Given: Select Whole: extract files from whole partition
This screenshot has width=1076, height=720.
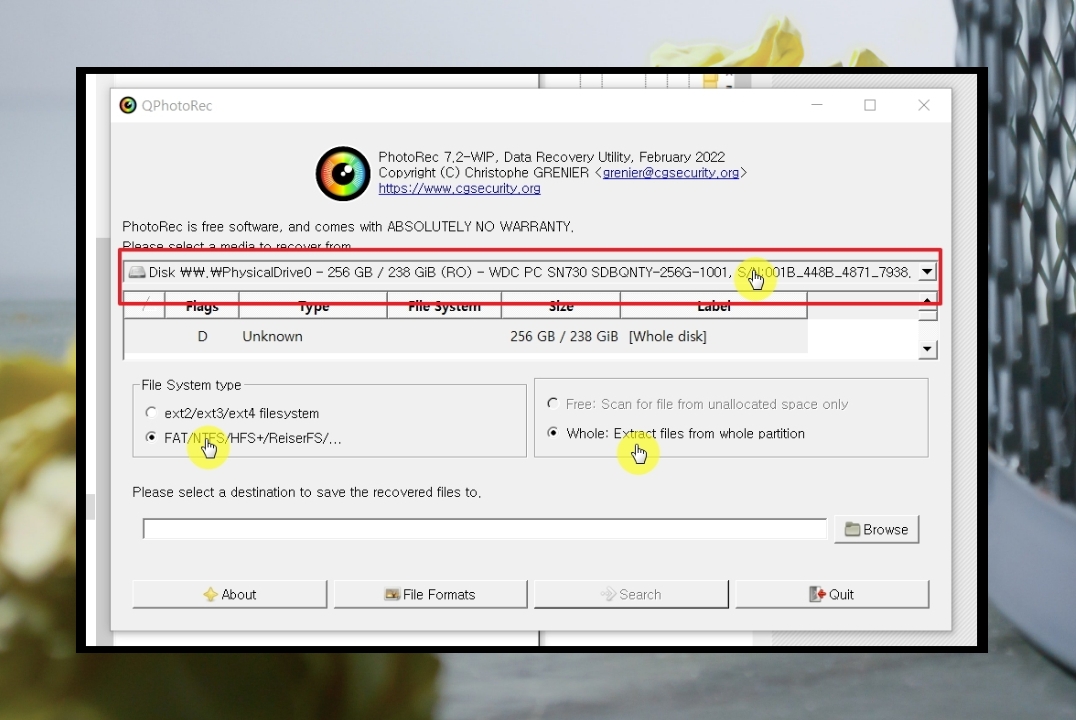Looking at the screenshot, I should click(552, 432).
